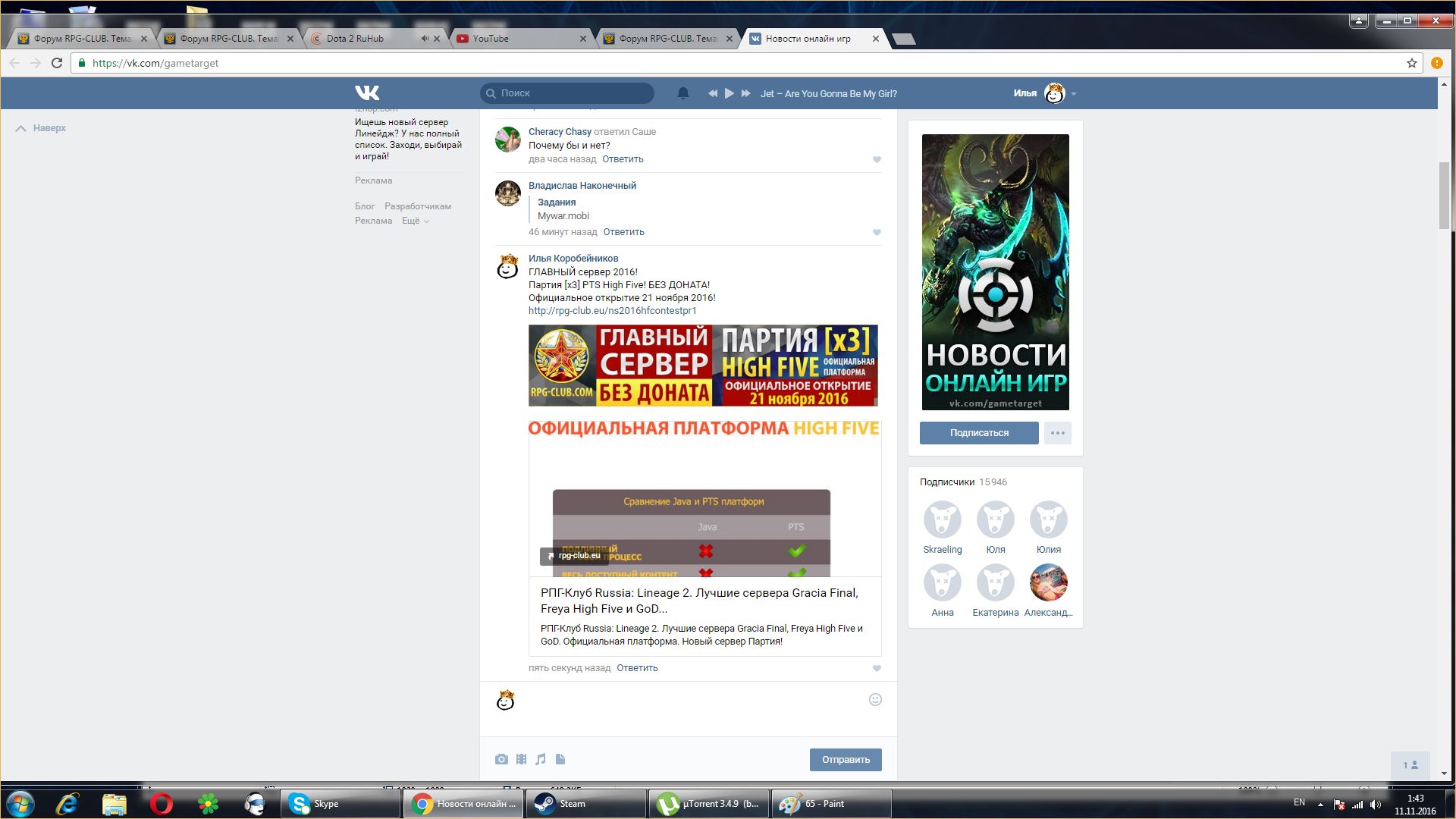
Task: Open Cheracy Chasy's profile name
Action: pyautogui.click(x=560, y=132)
